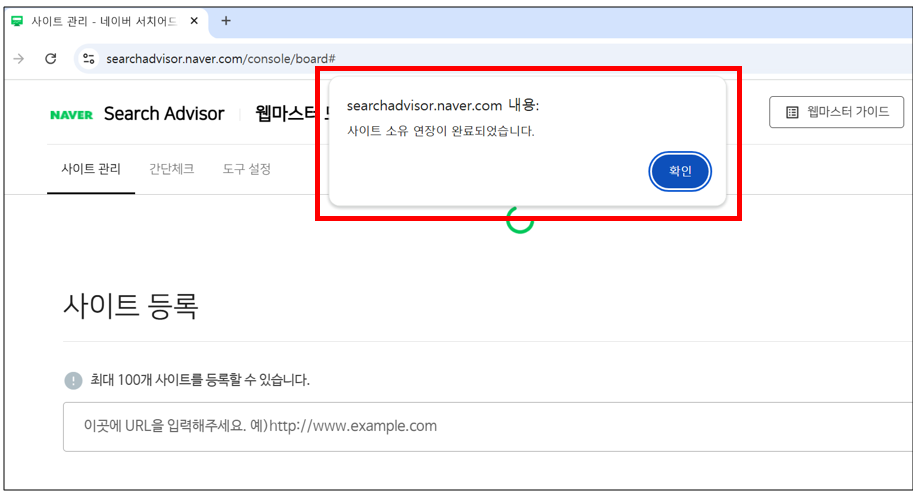Click the NAVER logo
Screen dimensions: 913x501
coord(72,115)
